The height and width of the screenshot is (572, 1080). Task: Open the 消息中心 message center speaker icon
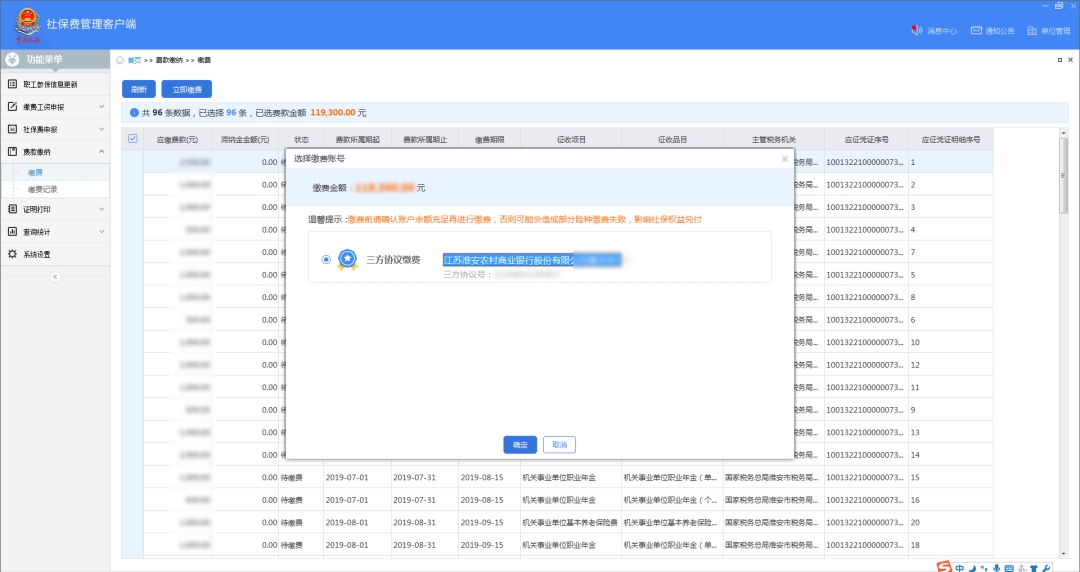click(x=915, y=31)
